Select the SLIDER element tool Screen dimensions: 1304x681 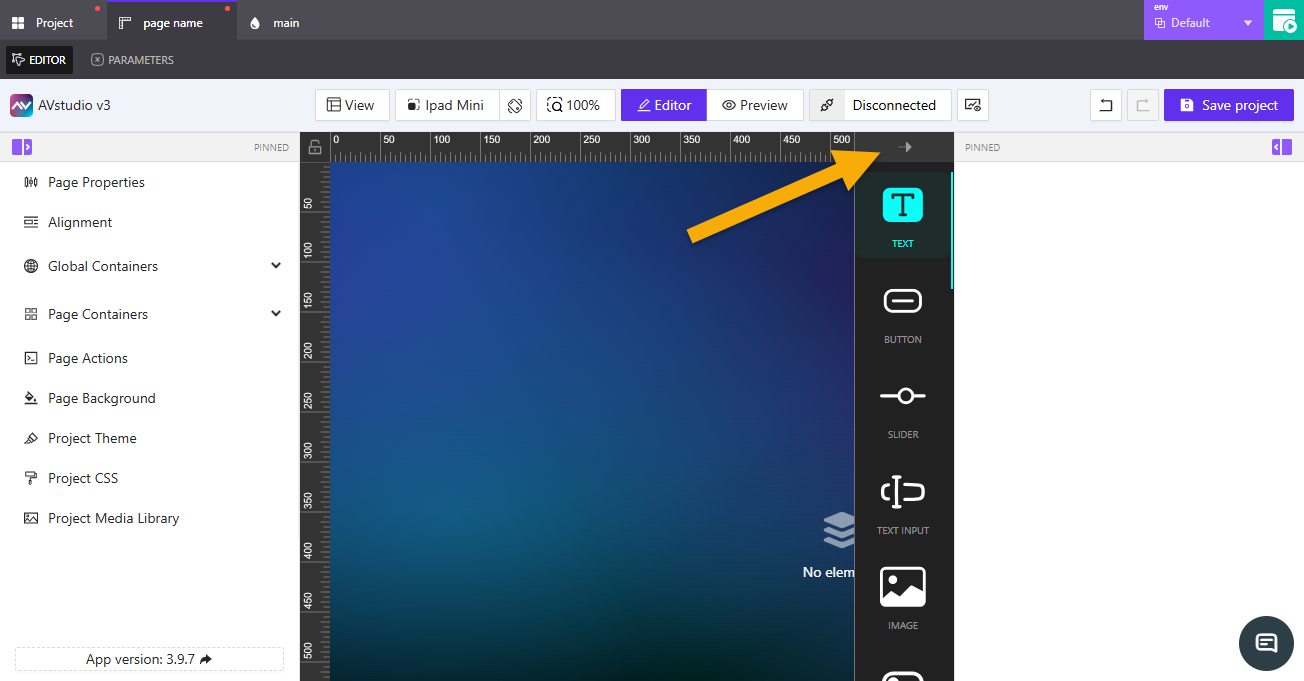click(902, 405)
